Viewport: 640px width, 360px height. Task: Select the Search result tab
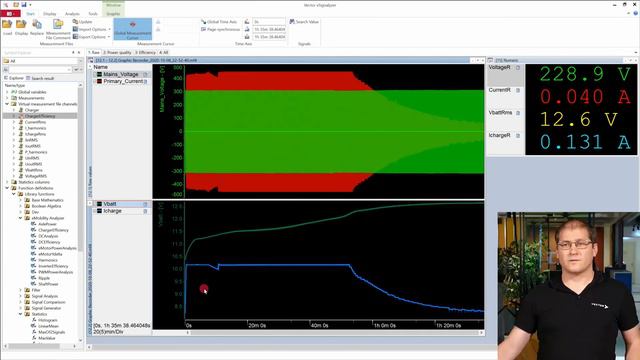(x=40, y=78)
